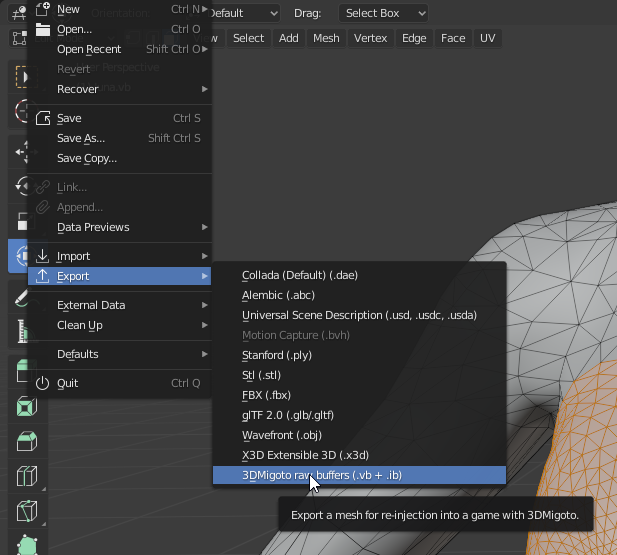
Task: Select the Annotate pencil tool
Action: (22, 297)
